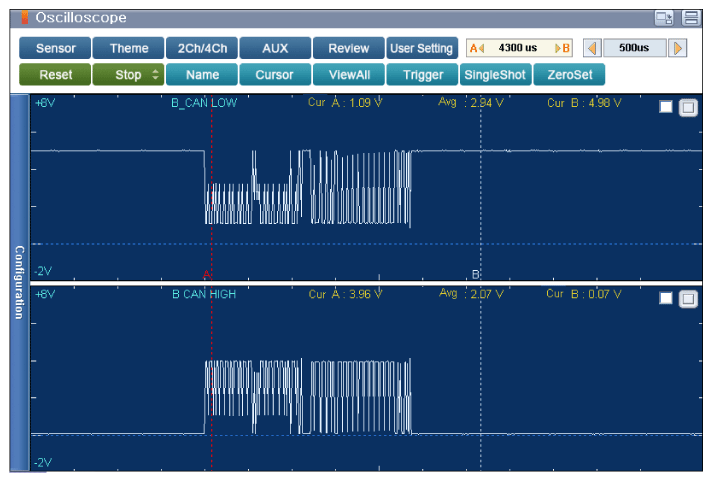Click the stacked panels icon in title bar
This screenshot has height=482, width=712.
691,18
